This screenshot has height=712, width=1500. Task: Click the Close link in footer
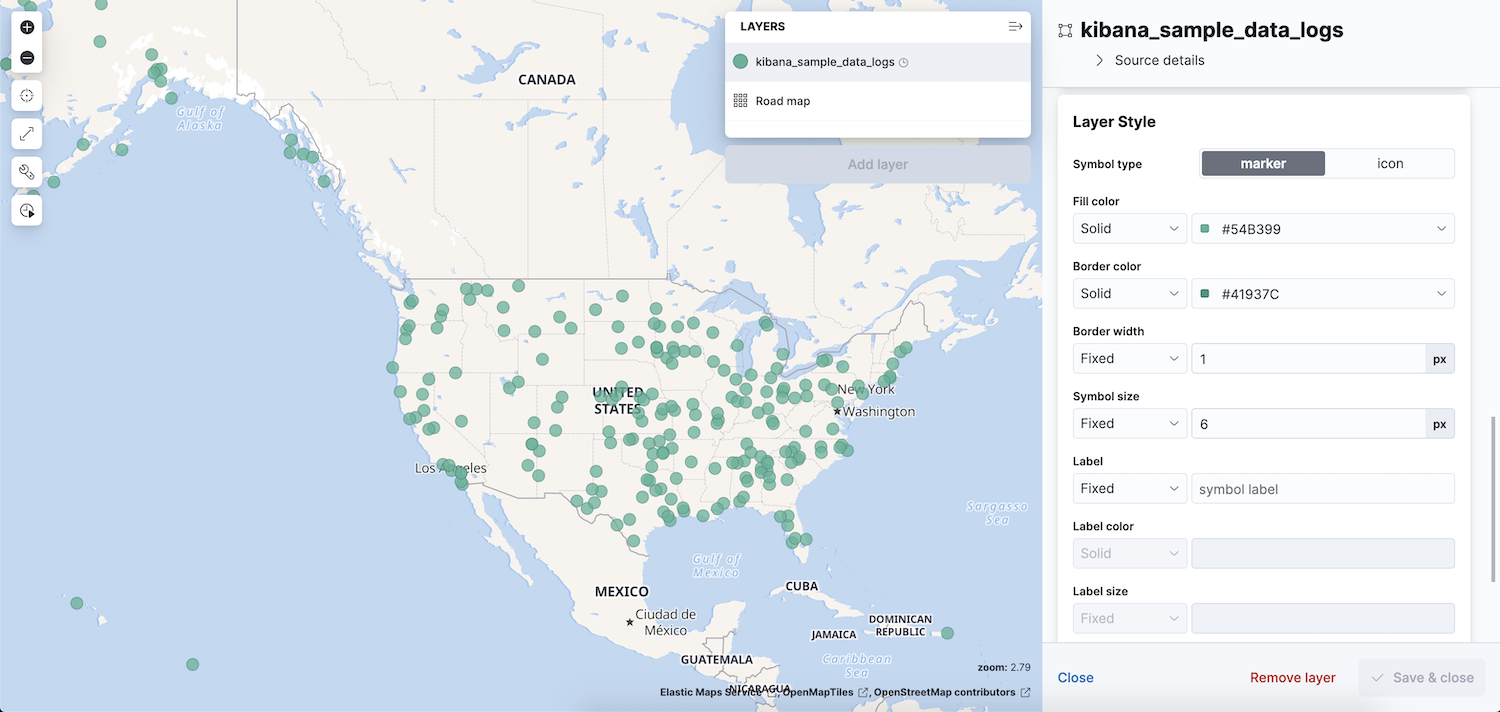(x=1075, y=678)
